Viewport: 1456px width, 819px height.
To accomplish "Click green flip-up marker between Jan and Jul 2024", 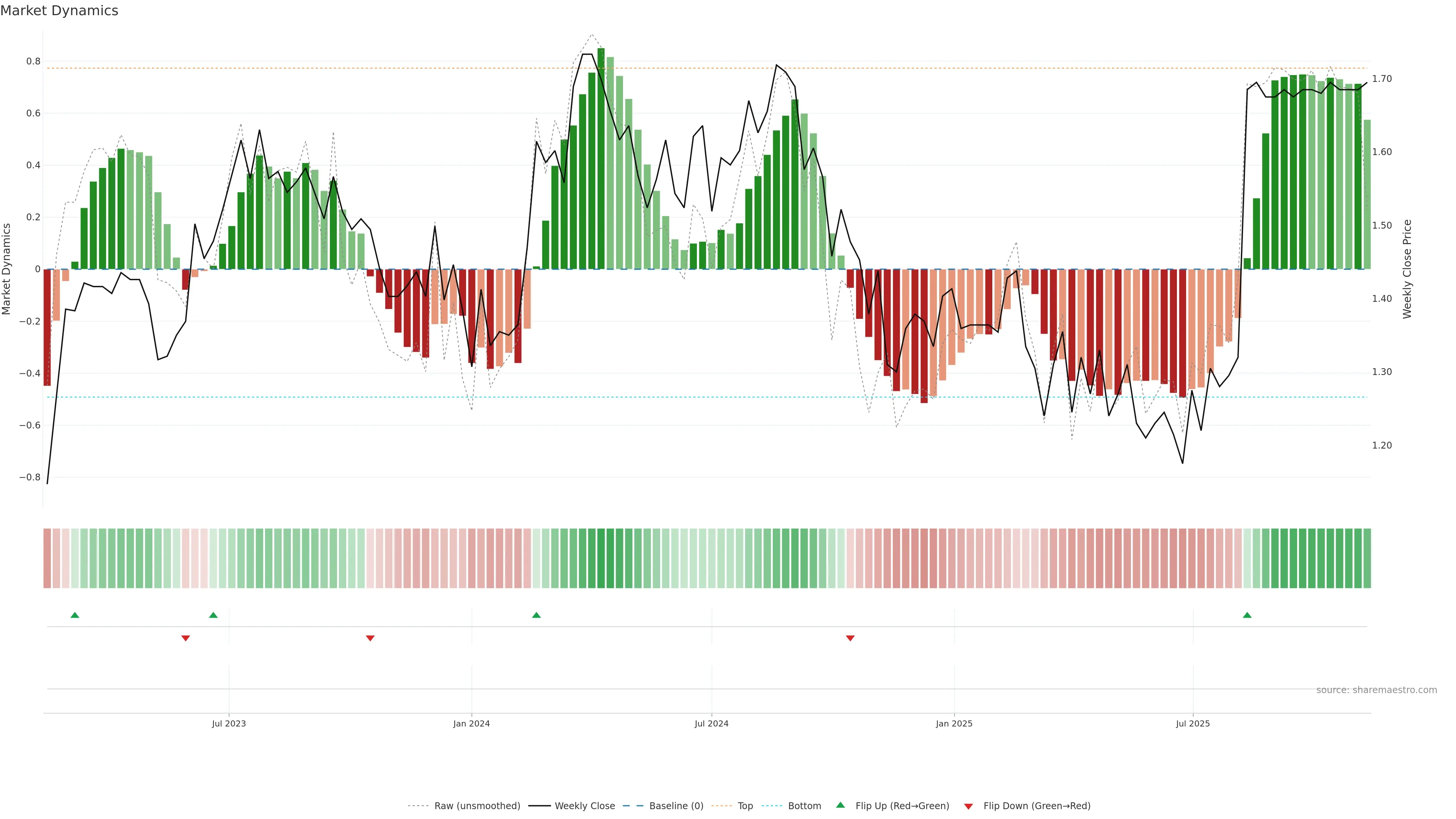I will (537, 615).
